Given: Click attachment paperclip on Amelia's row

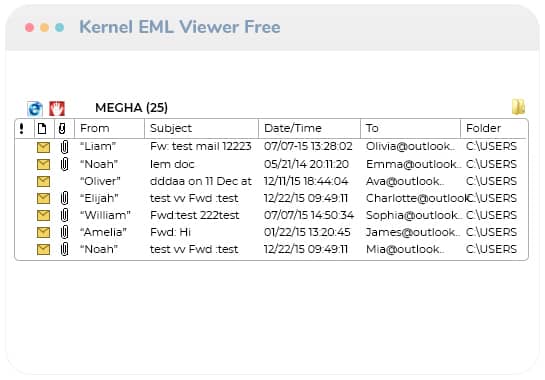Looking at the screenshot, I should tap(64, 232).
